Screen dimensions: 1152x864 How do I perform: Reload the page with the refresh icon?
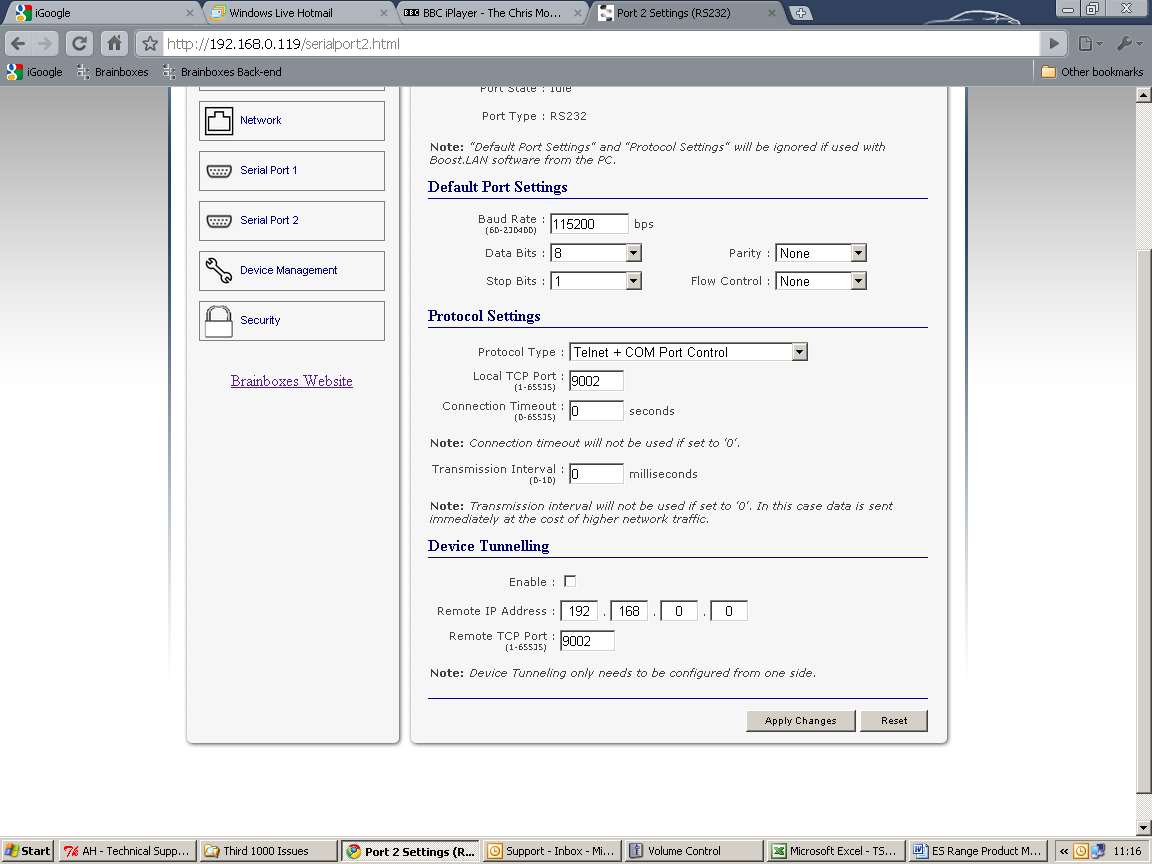(x=79, y=43)
